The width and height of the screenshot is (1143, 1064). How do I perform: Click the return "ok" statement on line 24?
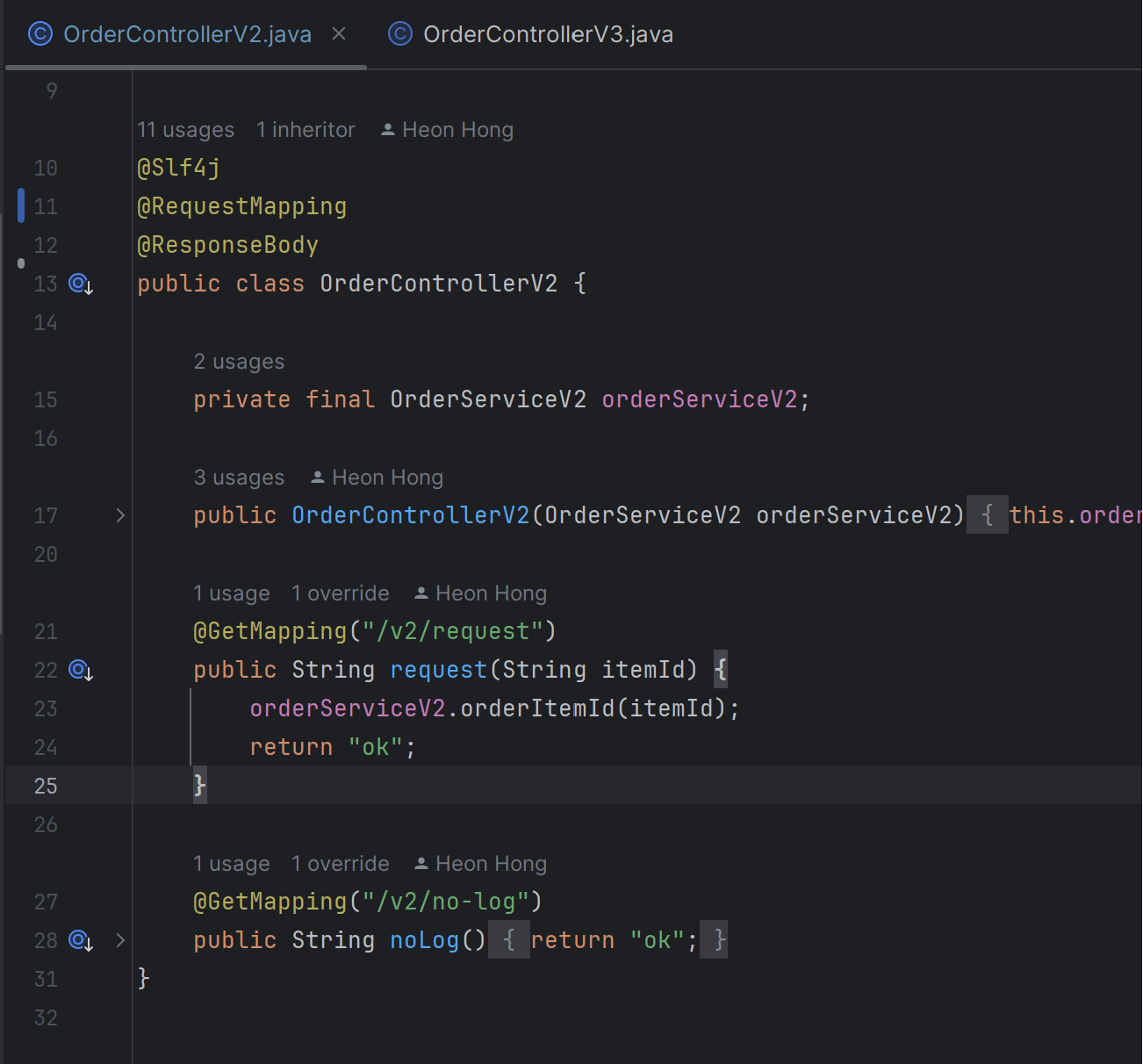(x=333, y=747)
